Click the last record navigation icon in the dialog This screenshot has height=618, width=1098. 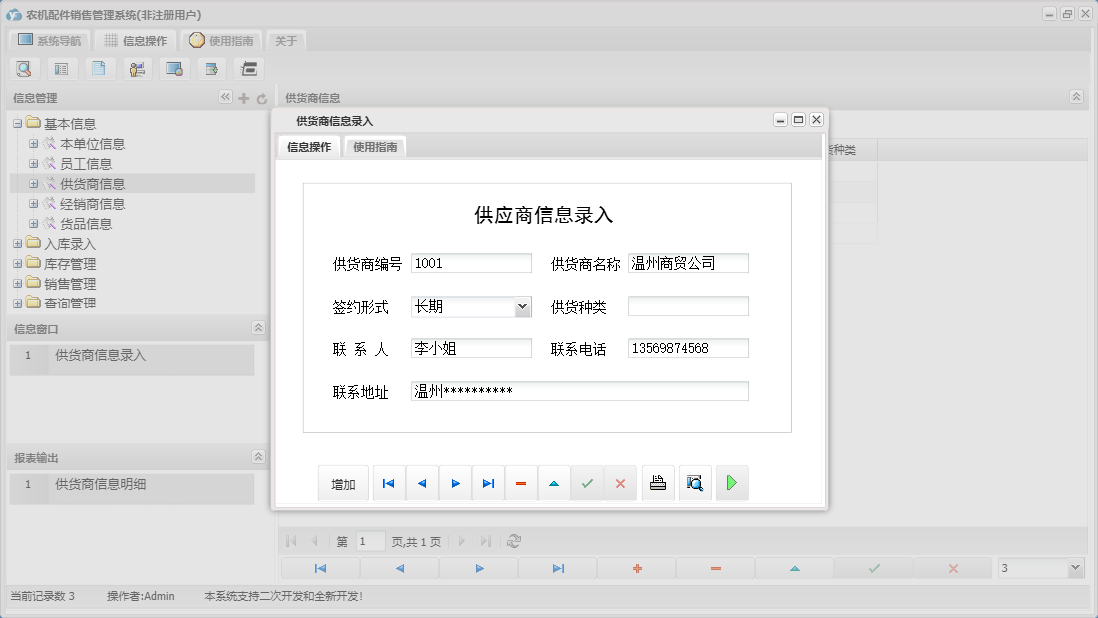click(x=488, y=483)
